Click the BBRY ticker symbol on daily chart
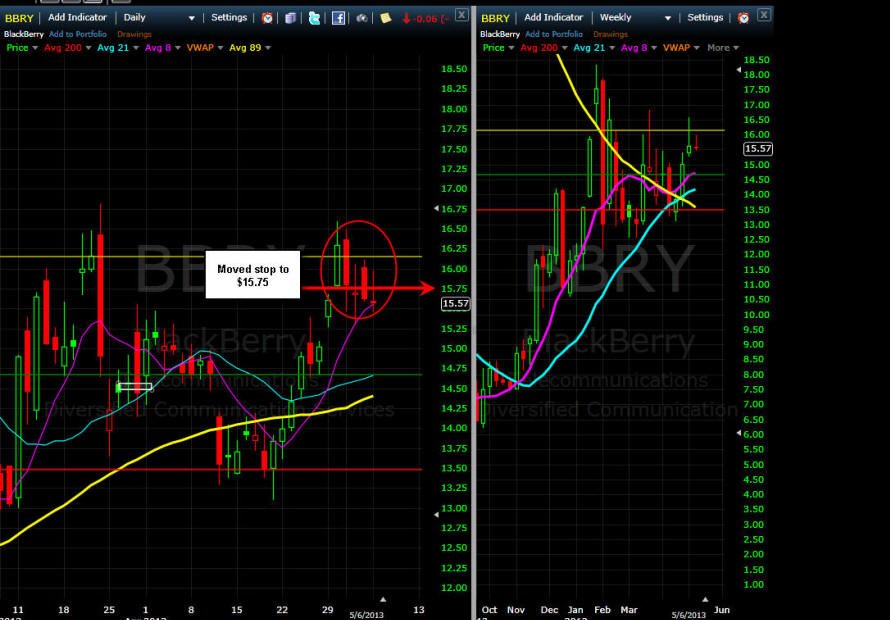 tap(19, 18)
